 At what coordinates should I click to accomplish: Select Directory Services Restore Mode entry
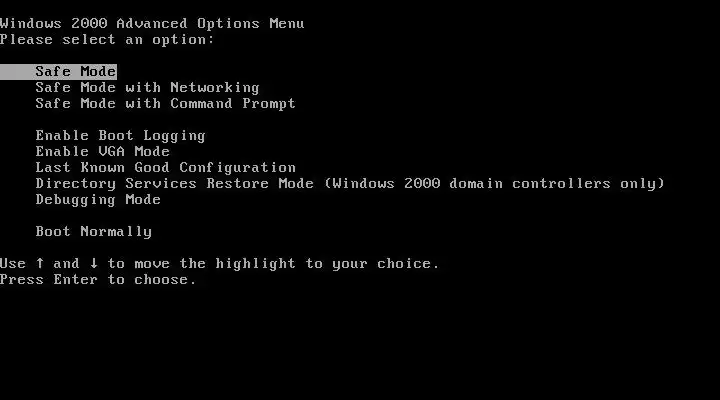pos(350,184)
